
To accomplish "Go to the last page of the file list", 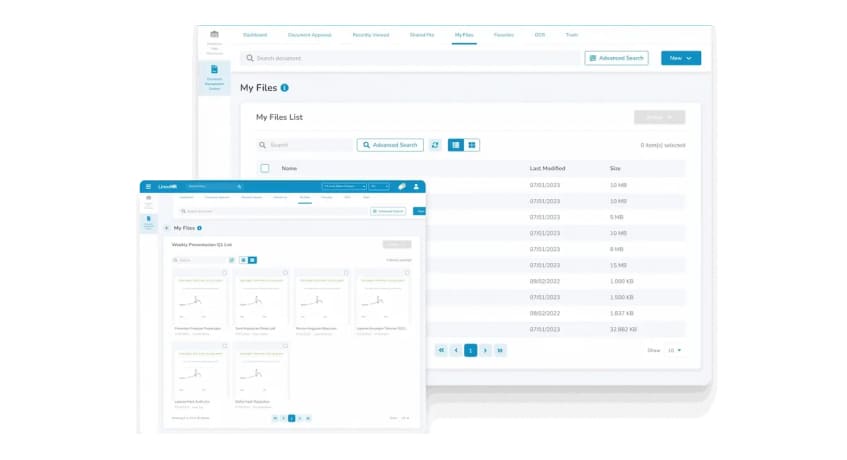I will [x=500, y=350].
